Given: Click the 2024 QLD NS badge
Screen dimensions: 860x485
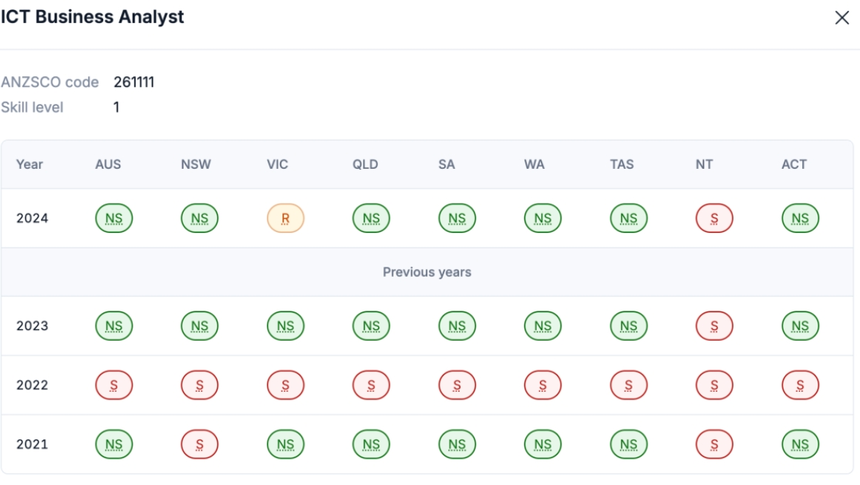Looking at the screenshot, I should pyautogui.click(x=371, y=218).
